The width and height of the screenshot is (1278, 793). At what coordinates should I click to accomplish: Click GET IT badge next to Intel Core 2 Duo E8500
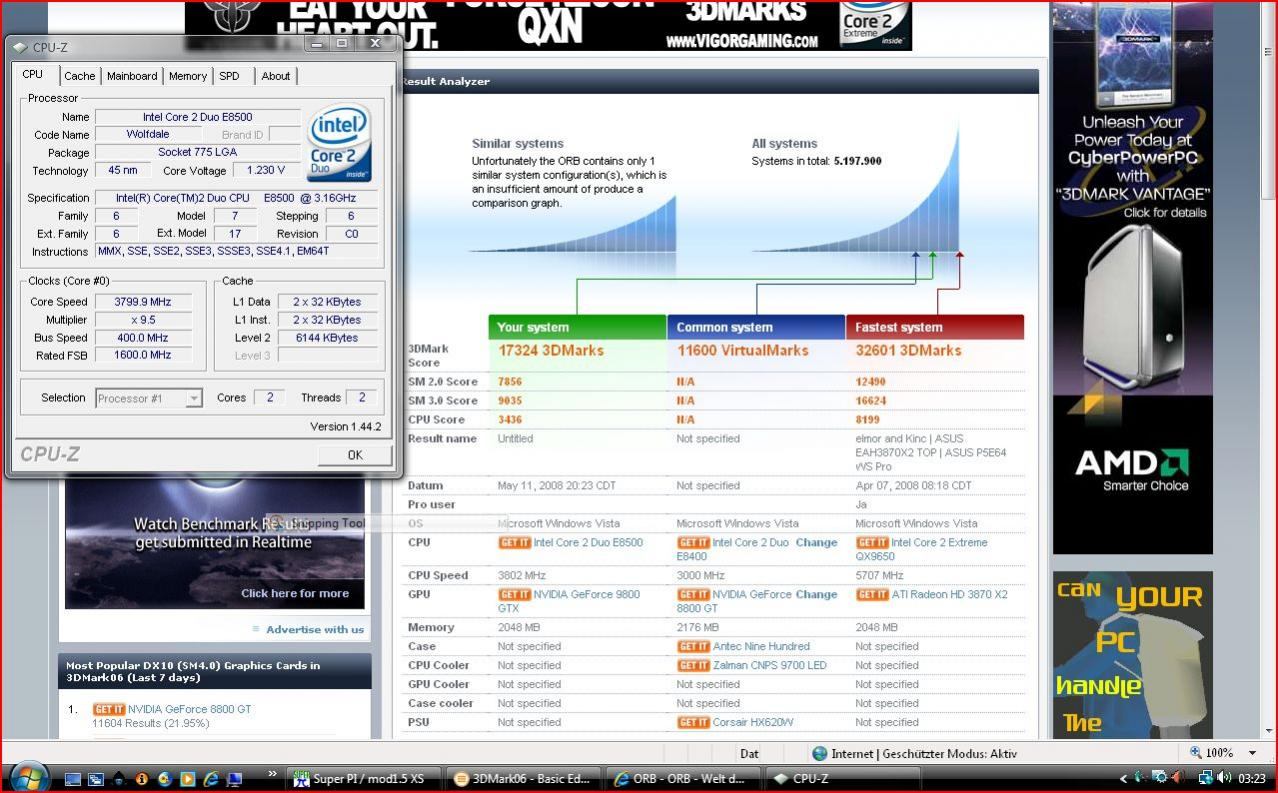(x=514, y=543)
